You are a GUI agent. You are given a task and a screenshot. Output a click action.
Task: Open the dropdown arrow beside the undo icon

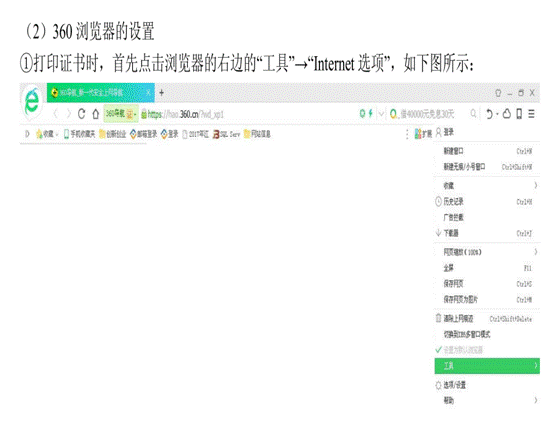(x=497, y=114)
